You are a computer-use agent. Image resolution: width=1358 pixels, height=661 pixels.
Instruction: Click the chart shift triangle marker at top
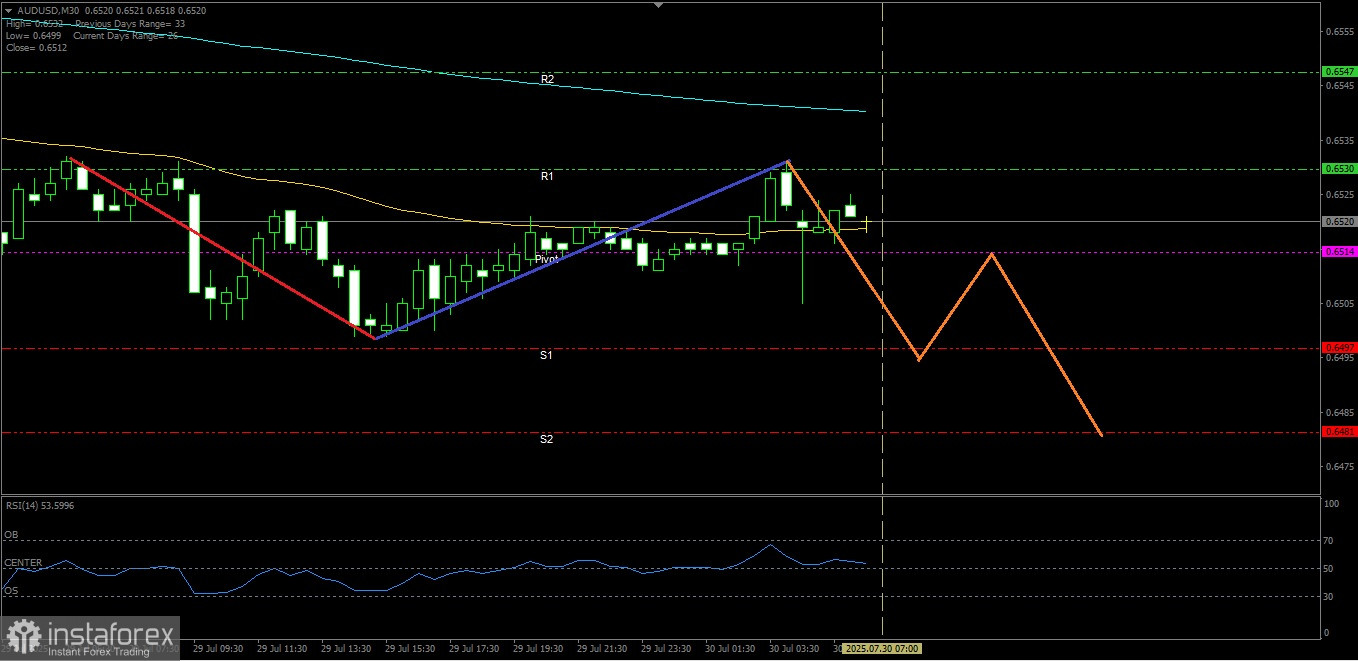pos(658,5)
